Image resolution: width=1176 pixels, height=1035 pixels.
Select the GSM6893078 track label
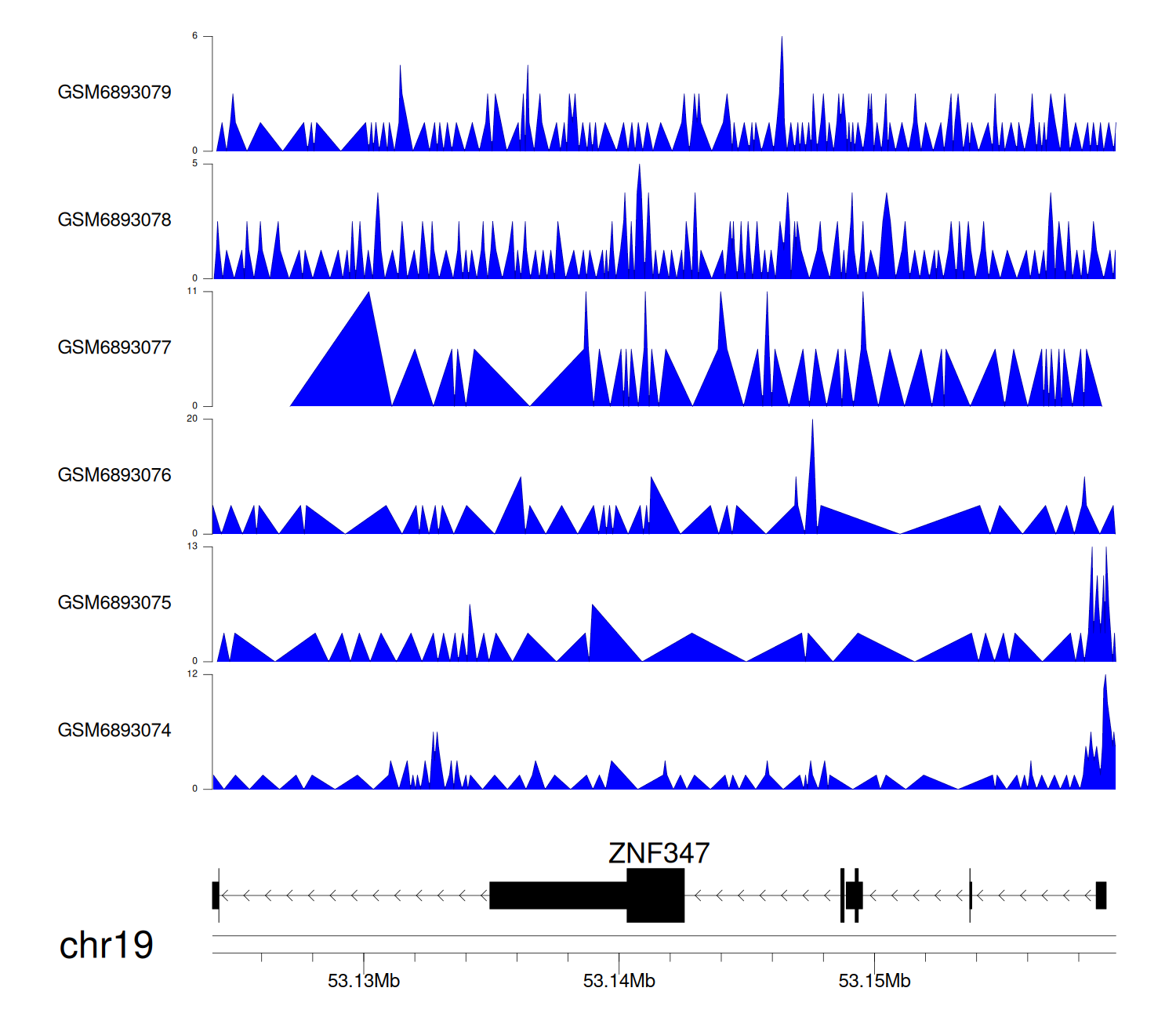tap(114, 220)
